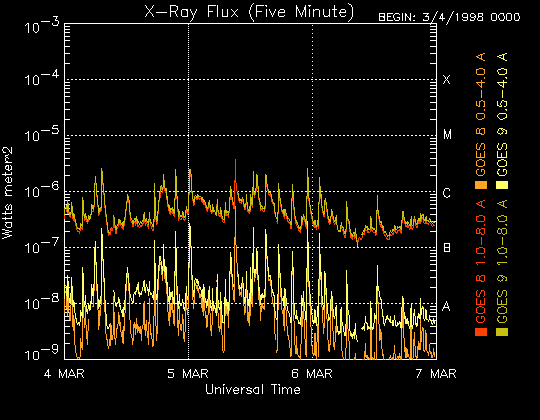Viewport: 540px width, 420px height.
Task: Click the A flare class label
Action: (446, 306)
